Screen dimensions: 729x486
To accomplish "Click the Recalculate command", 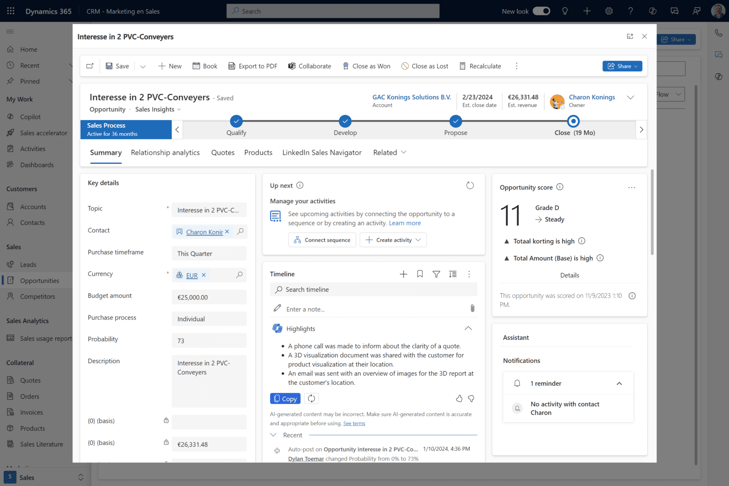I will click(x=480, y=66).
